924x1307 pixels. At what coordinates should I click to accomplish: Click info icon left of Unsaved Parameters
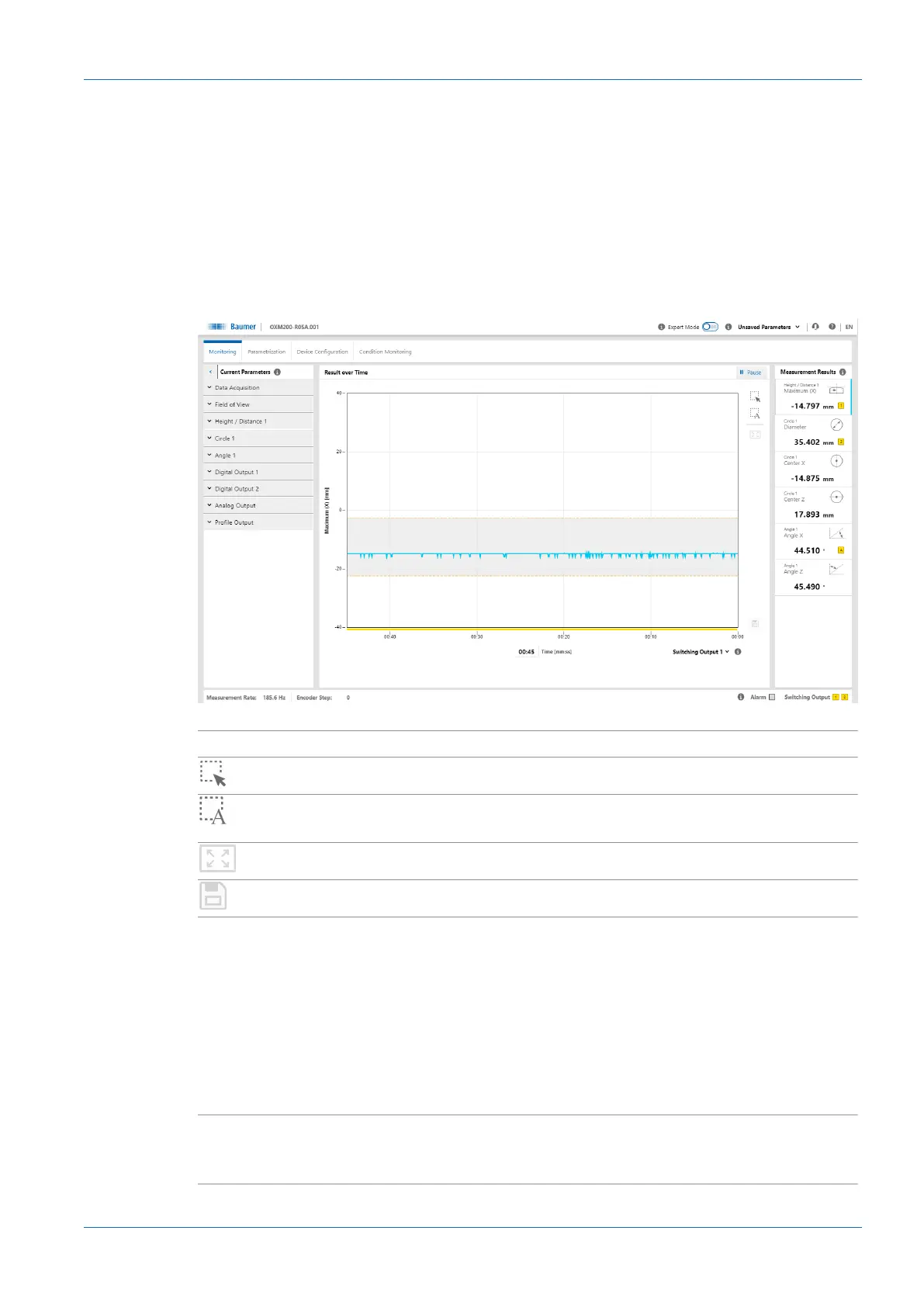(728, 328)
